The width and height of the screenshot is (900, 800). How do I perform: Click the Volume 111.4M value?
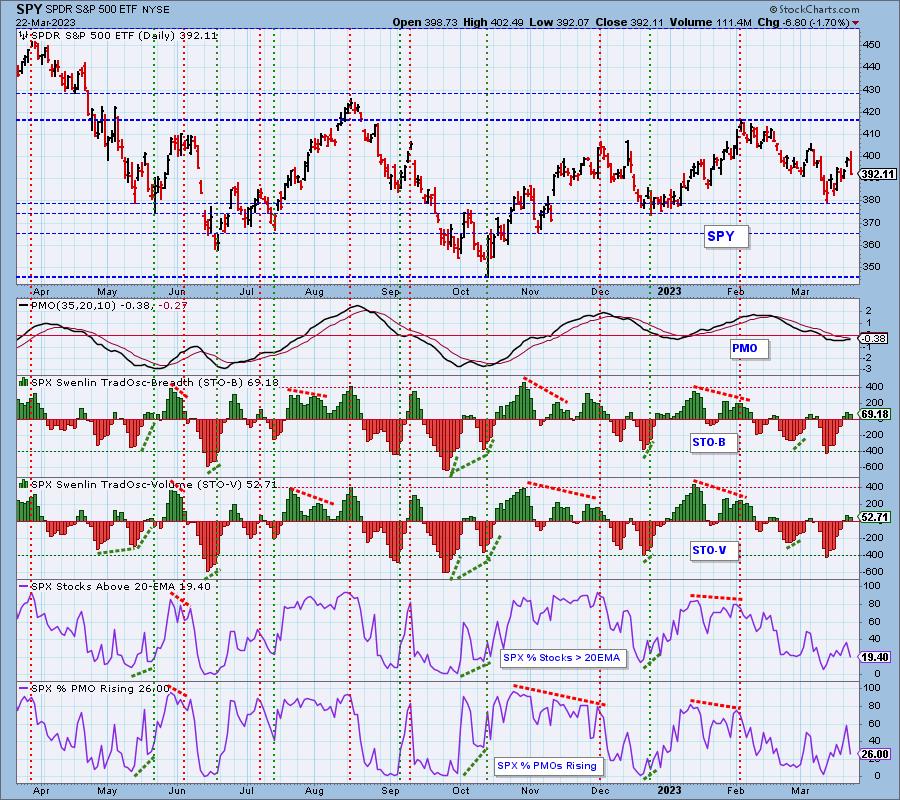pos(710,22)
